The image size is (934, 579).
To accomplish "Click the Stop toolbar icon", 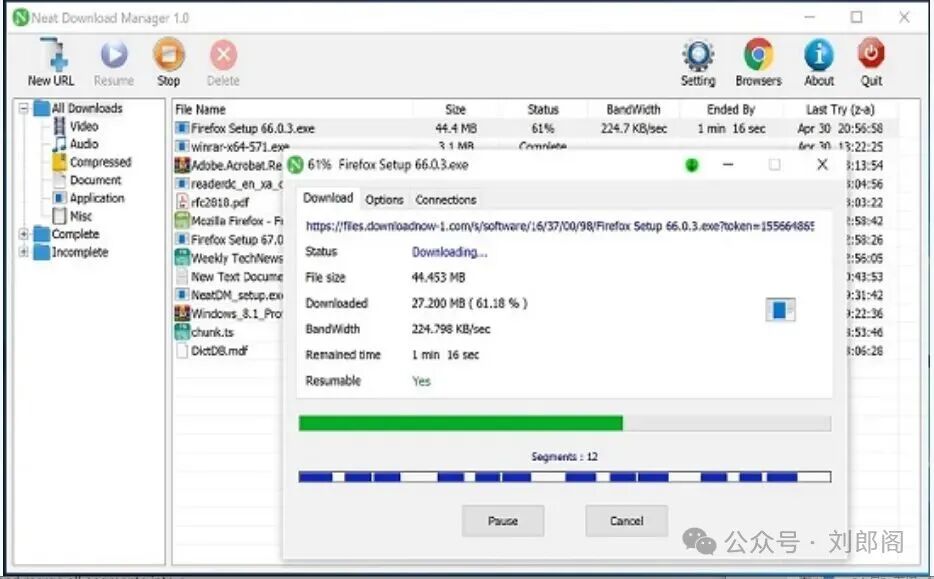I will (x=169, y=55).
